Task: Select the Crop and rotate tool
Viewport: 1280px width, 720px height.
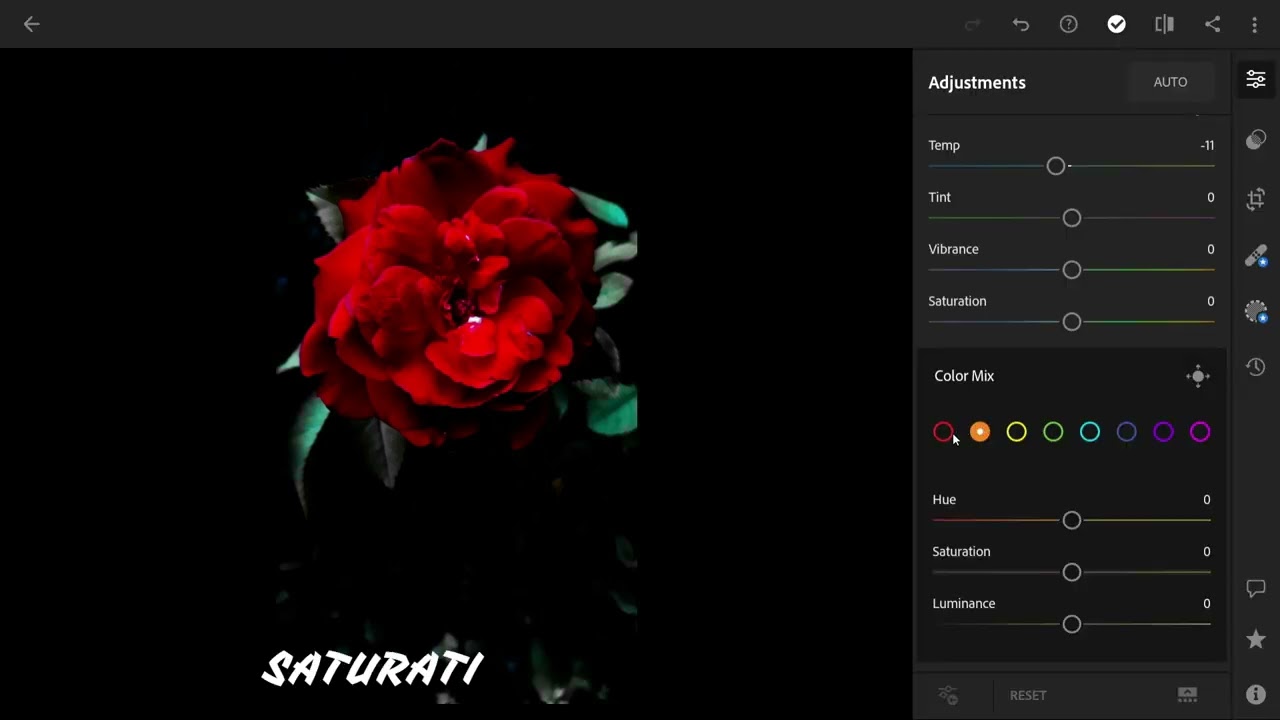Action: tap(1256, 199)
